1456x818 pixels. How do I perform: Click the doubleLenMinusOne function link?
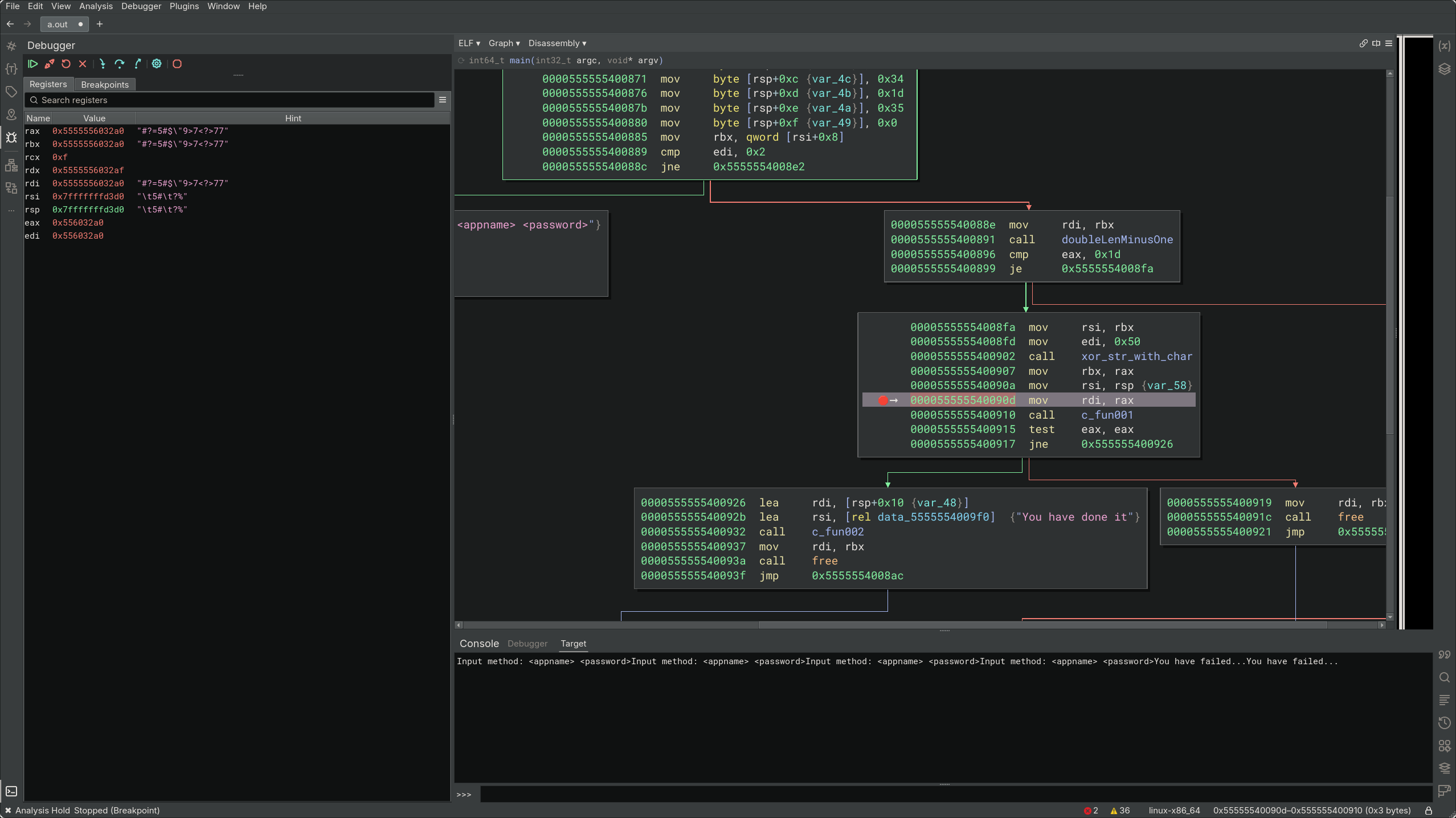pyautogui.click(x=1116, y=240)
